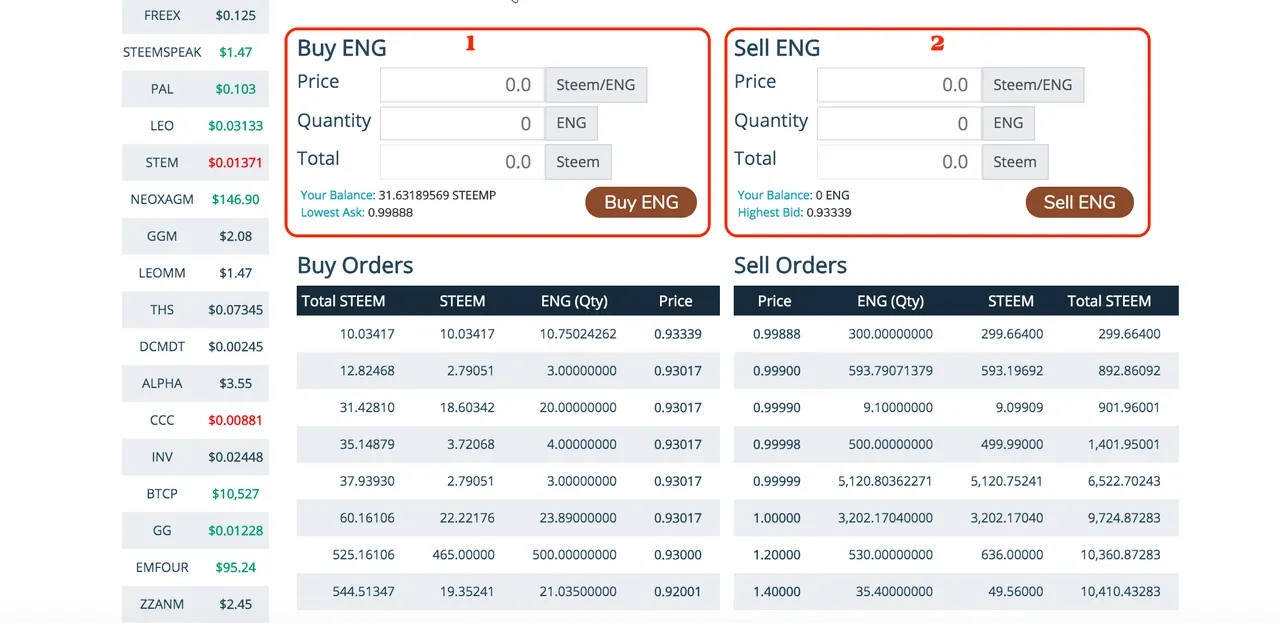The height and width of the screenshot is (623, 1280).
Task: Focus the Buy ENG Total field
Action: coord(462,162)
